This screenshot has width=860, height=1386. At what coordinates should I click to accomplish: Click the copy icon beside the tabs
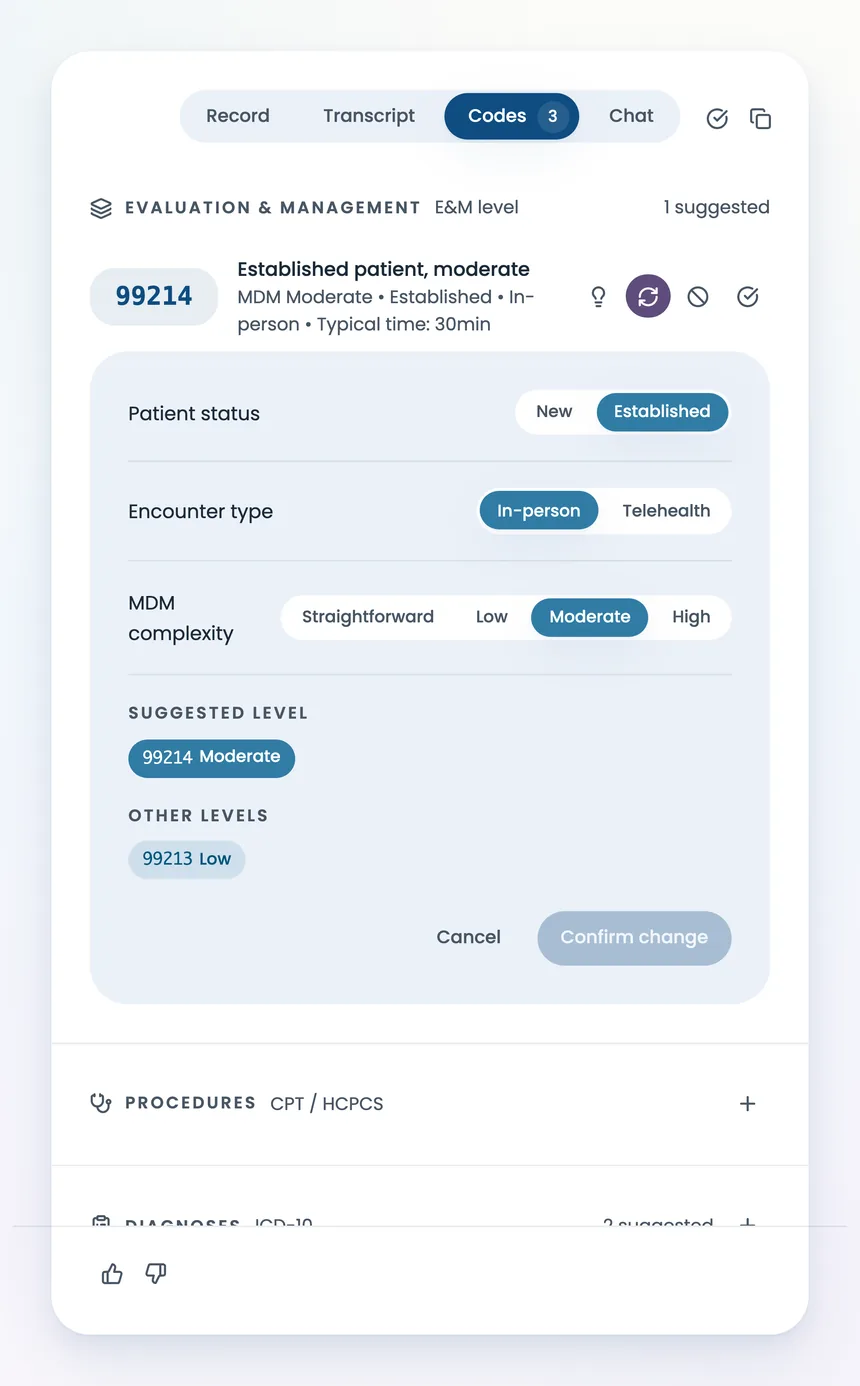tap(761, 119)
